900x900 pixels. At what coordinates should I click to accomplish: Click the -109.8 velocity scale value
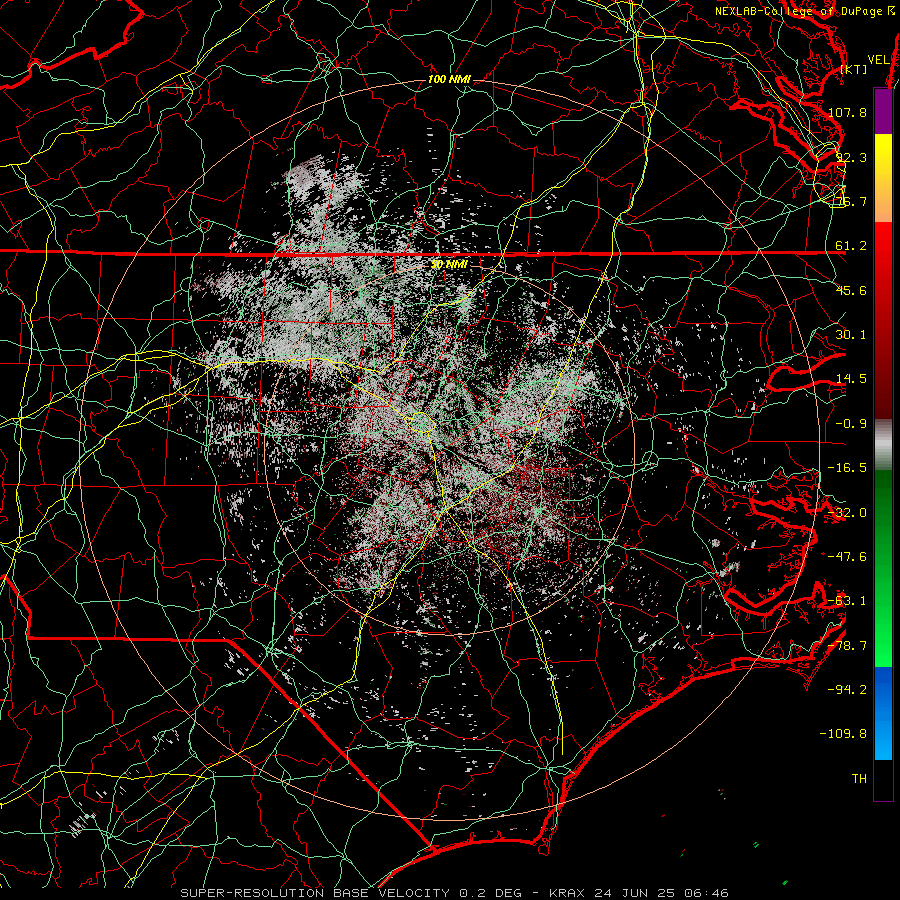coord(843,734)
